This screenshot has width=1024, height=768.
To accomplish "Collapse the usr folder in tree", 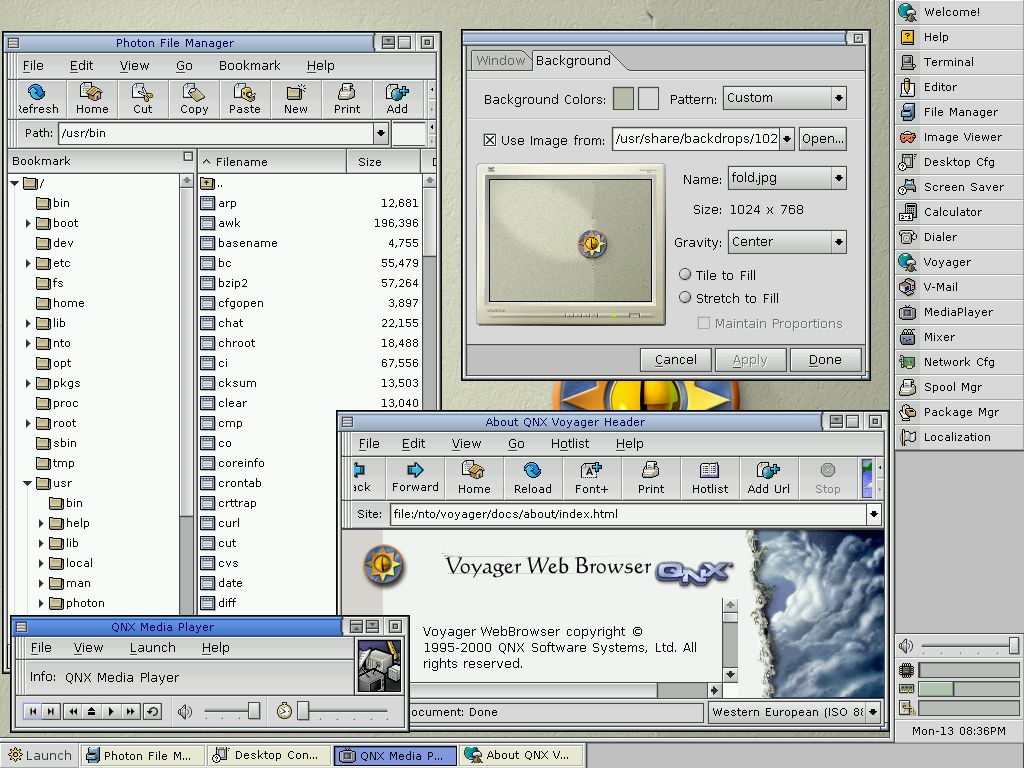I will point(27,483).
